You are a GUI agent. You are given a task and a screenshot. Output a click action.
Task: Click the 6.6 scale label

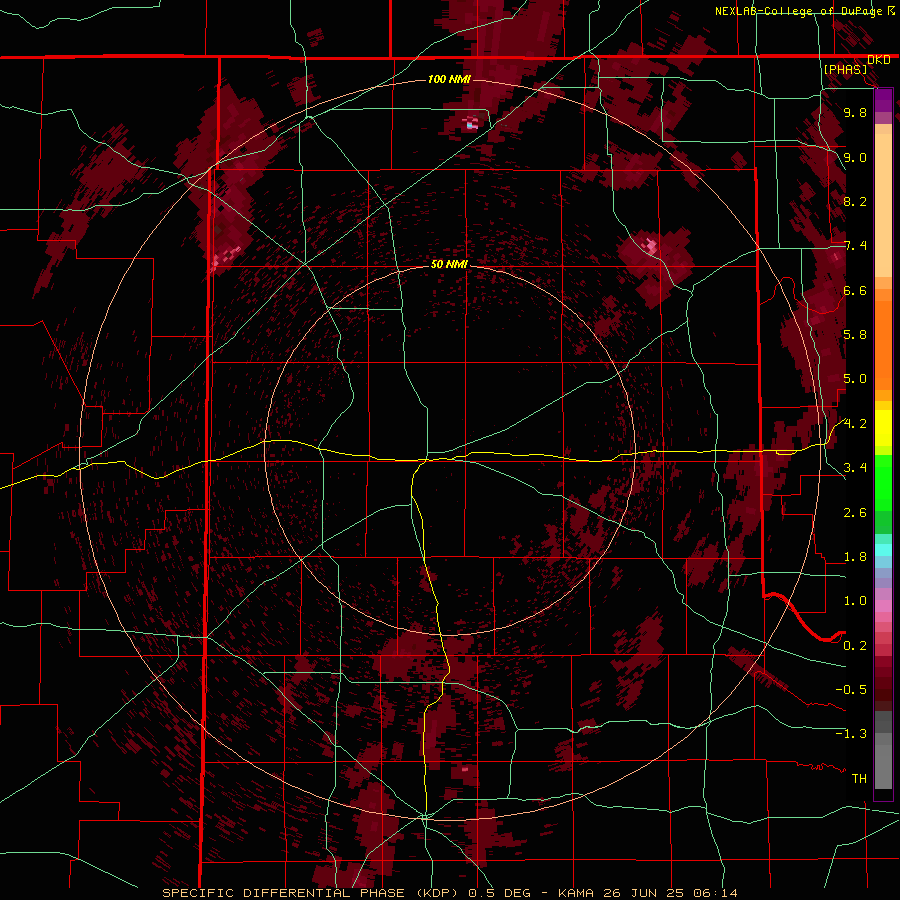(x=855, y=290)
